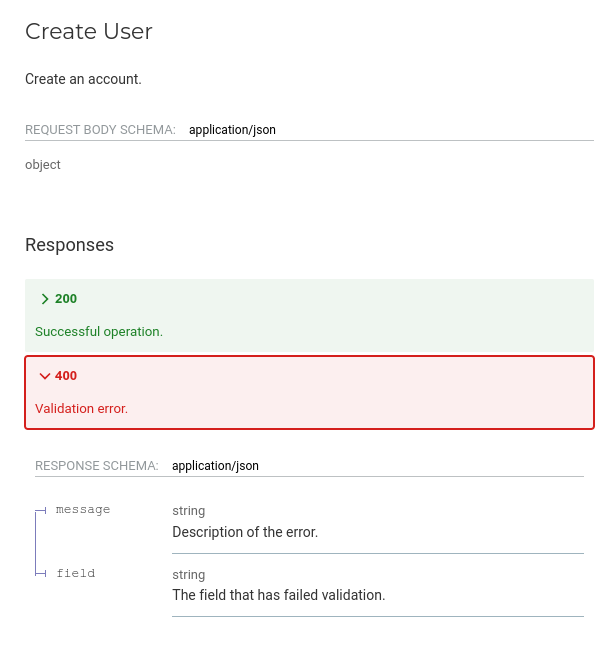616x654 pixels.
Task: Click the 'Create an account.' description
Action: pyautogui.click(x=83, y=79)
